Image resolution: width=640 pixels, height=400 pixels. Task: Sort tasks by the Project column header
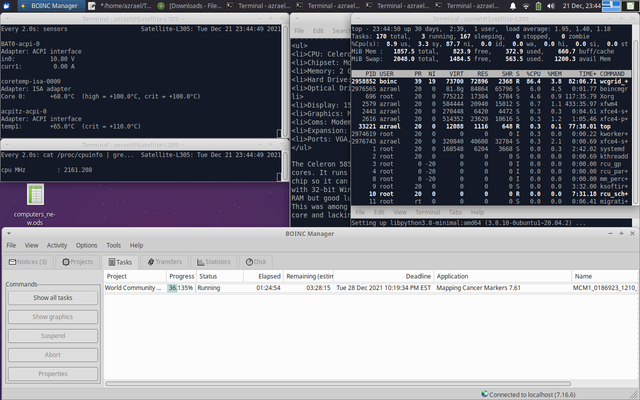pyautogui.click(x=135, y=276)
